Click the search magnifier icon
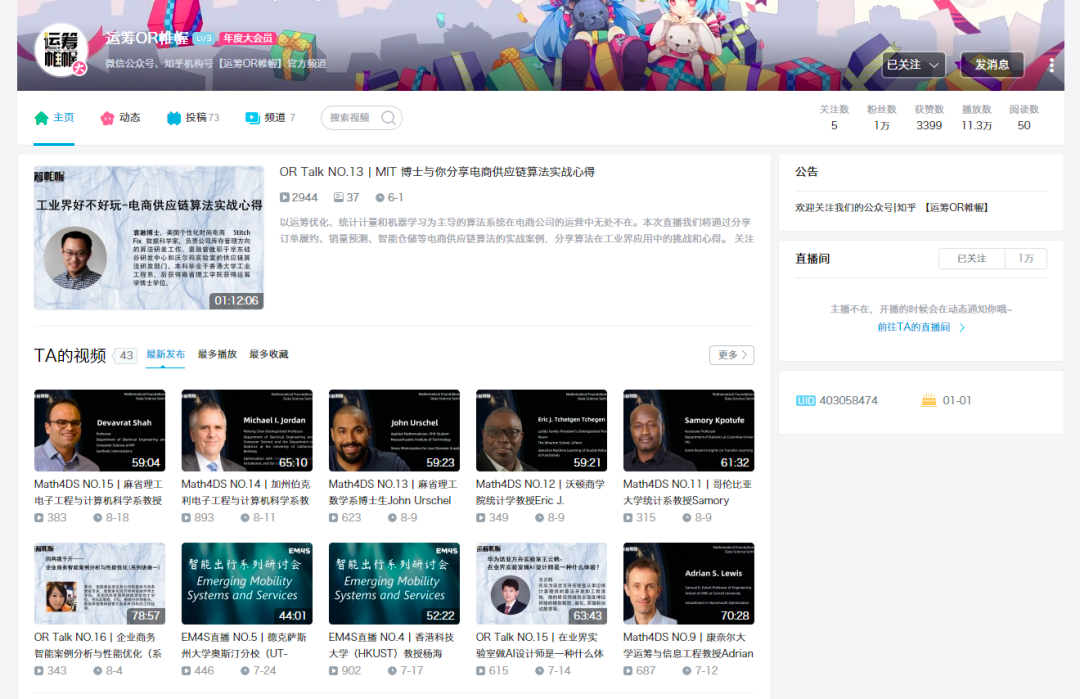The height and width of the screenshot is (699, 1080). click(388, 118)
